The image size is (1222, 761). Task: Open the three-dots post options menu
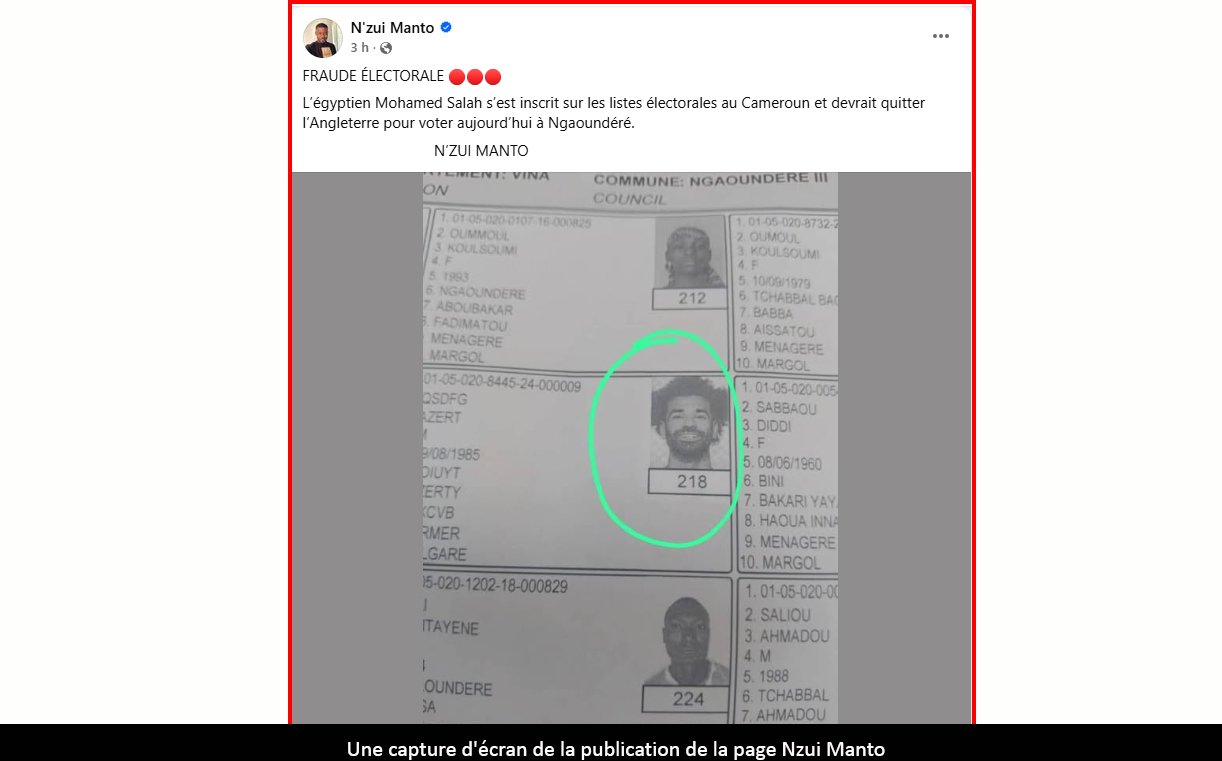coord(940,36)
